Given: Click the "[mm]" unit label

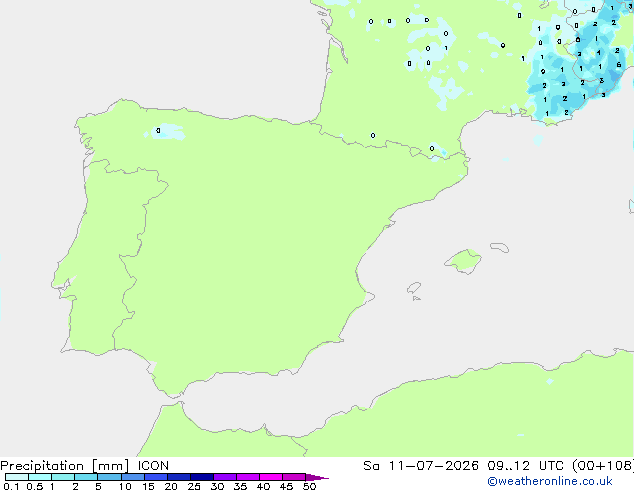Looking at the screenshot, I should (x=110, y=466).
